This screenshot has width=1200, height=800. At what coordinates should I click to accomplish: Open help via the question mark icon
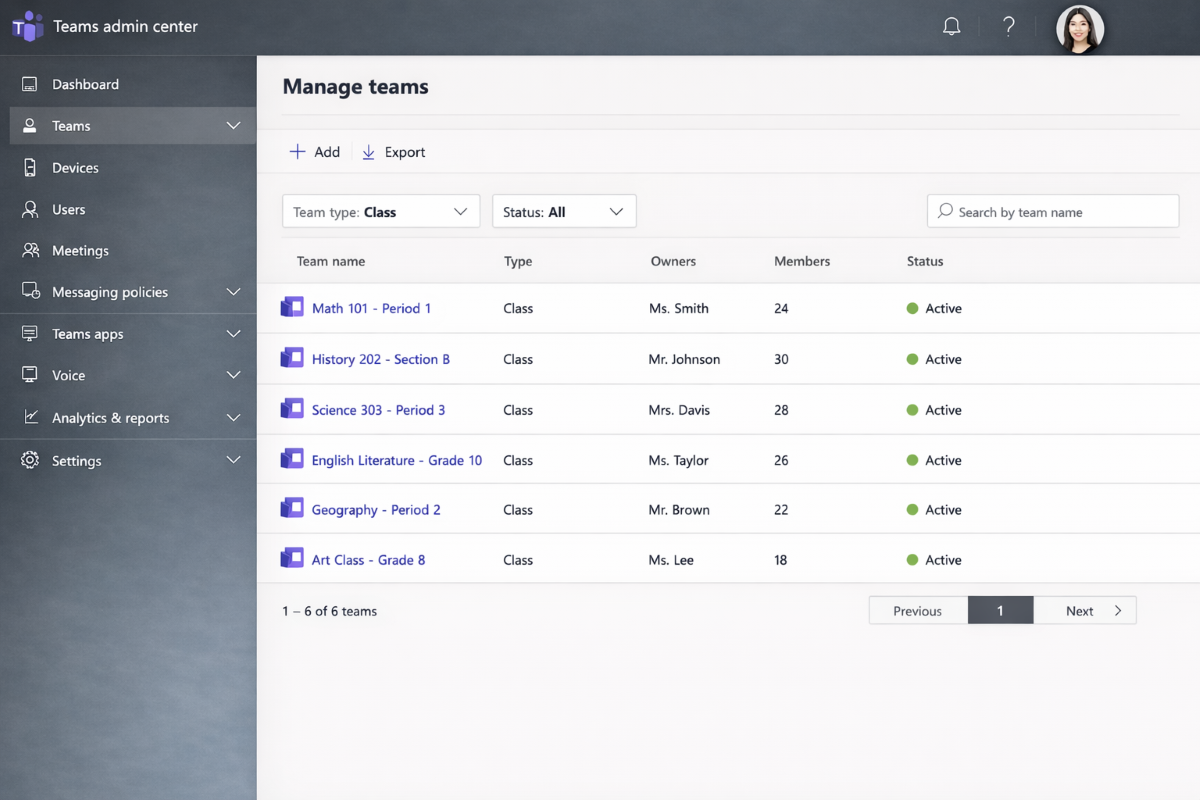tap(1009, 27)
